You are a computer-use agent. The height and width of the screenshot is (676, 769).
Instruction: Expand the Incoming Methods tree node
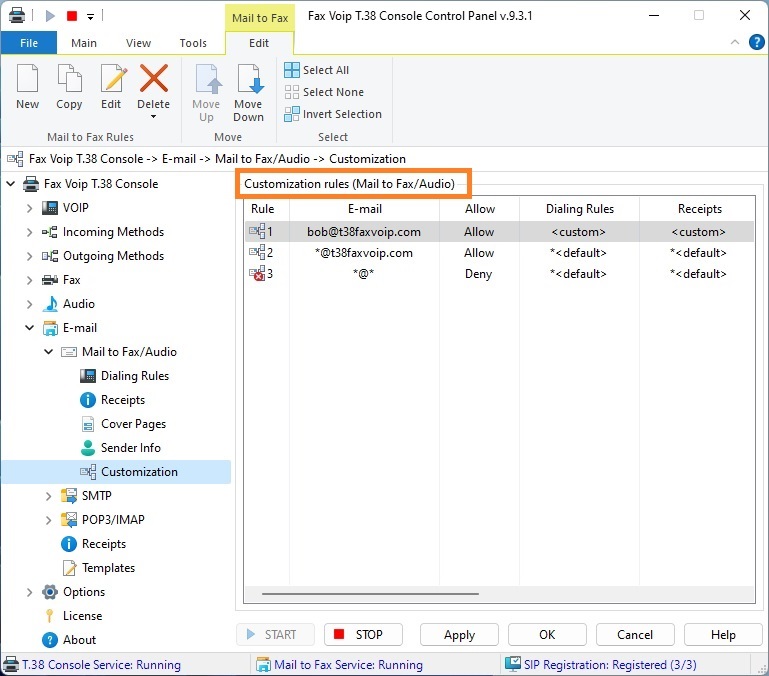(x=29, y=232)
